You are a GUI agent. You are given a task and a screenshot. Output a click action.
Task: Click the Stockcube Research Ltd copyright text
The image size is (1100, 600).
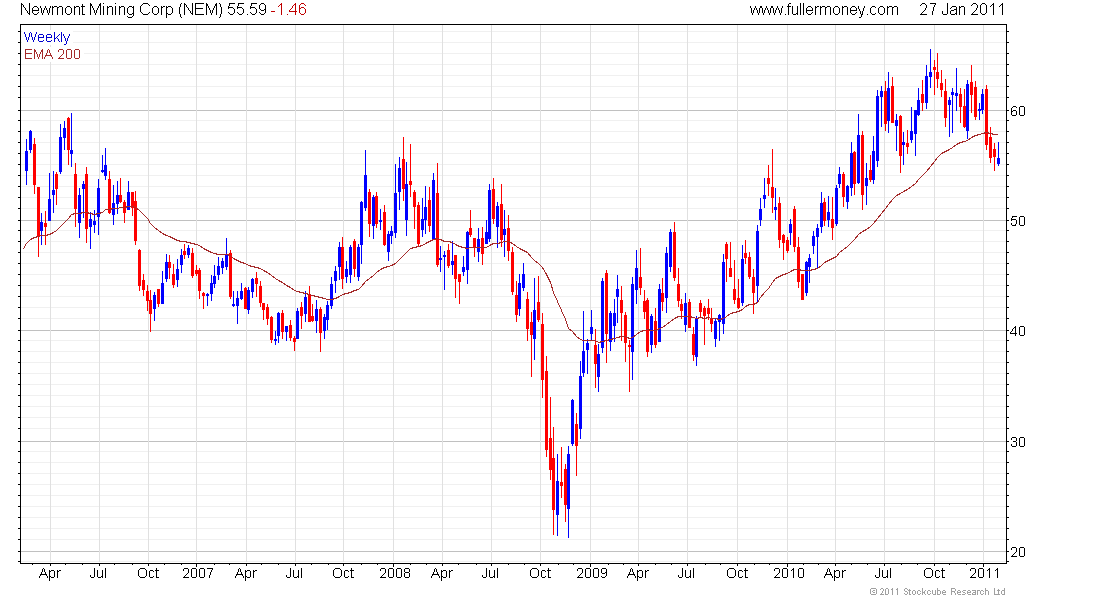937,592
